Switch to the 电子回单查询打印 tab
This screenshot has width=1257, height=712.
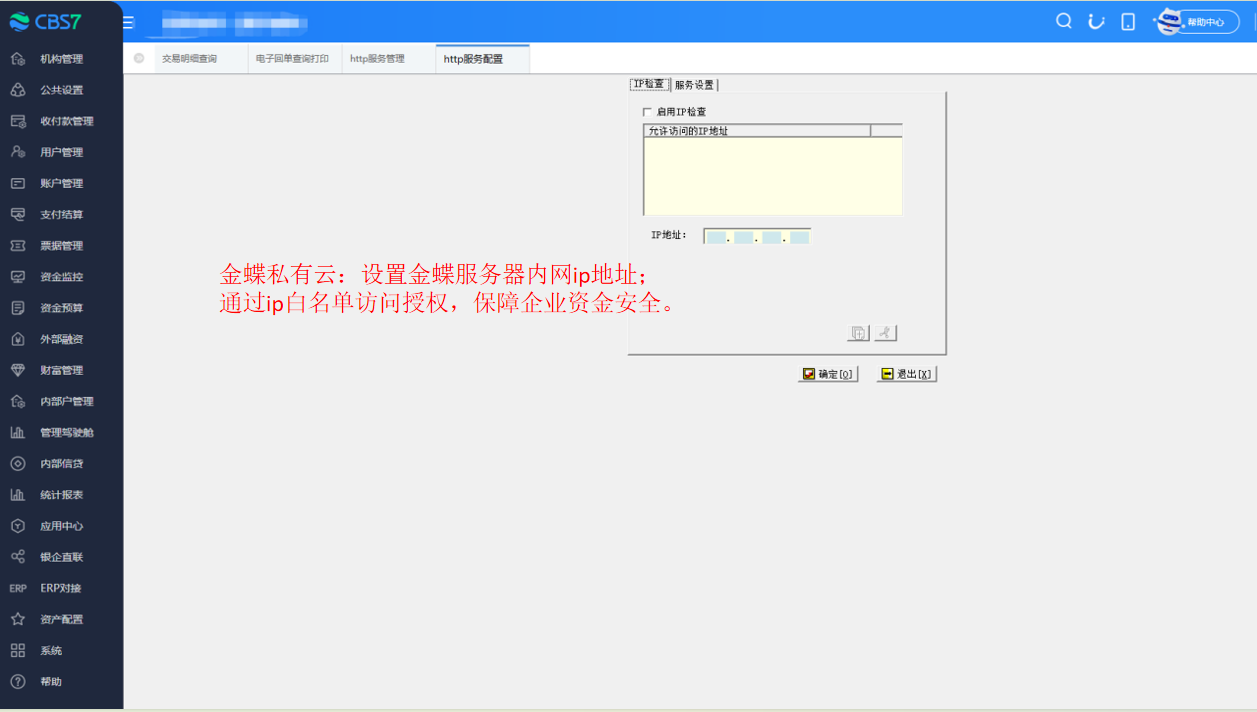coord(292,59)
